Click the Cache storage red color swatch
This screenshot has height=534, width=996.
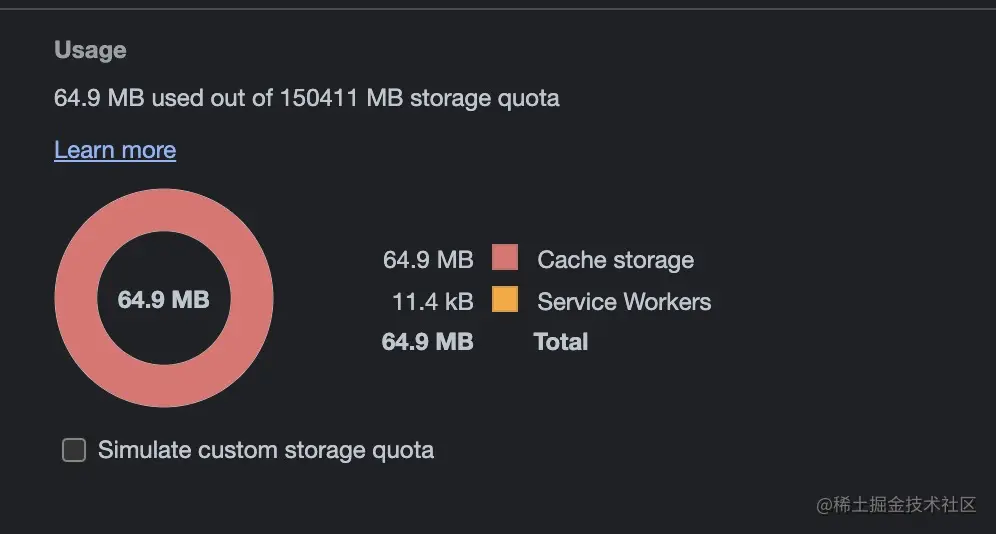coord(505,257)
